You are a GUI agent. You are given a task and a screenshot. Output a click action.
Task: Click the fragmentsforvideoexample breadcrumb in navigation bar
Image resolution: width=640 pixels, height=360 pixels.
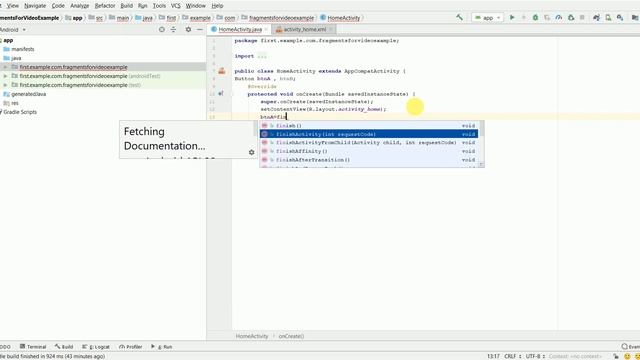278,18
